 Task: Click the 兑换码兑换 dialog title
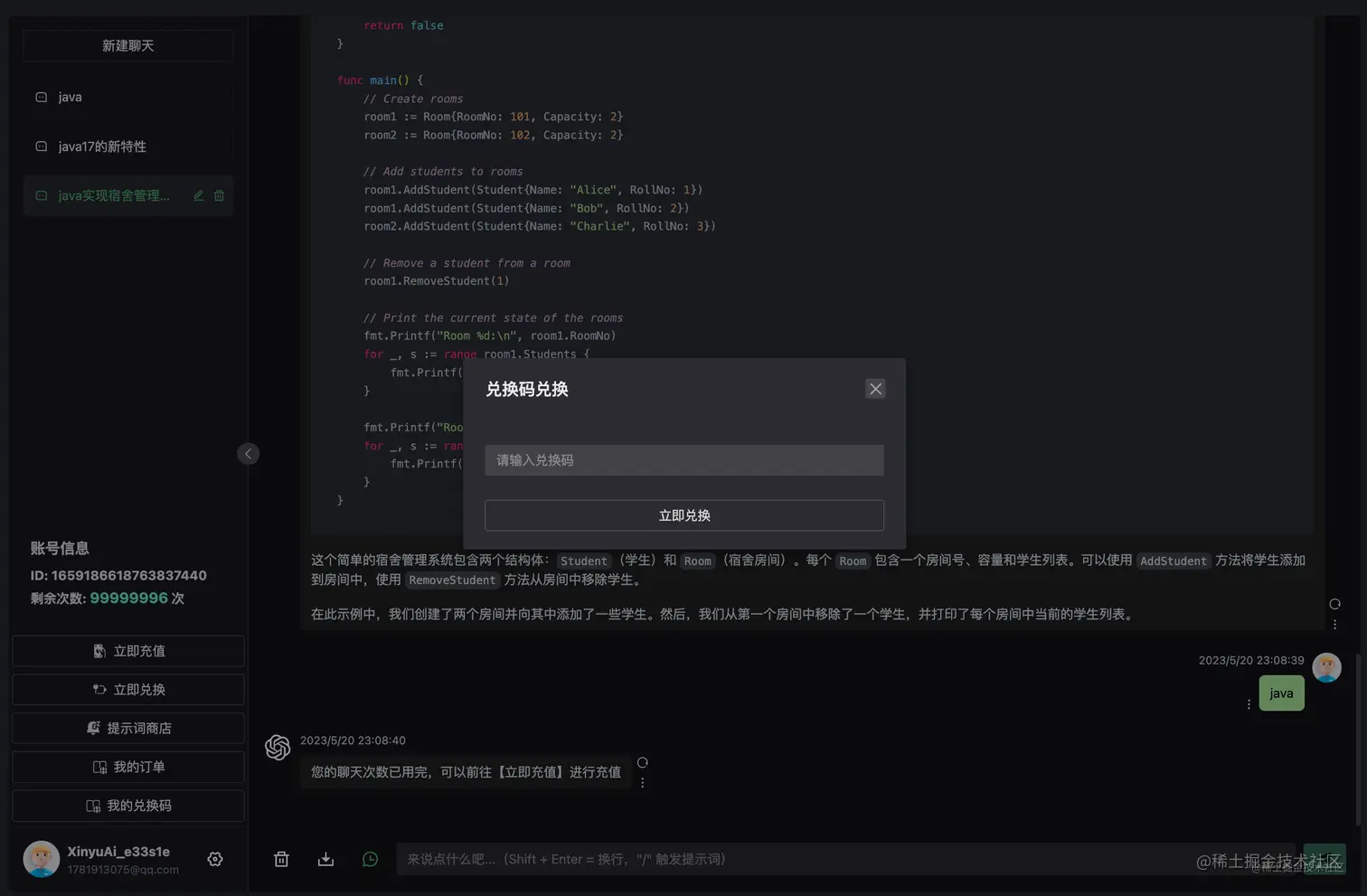527,390
